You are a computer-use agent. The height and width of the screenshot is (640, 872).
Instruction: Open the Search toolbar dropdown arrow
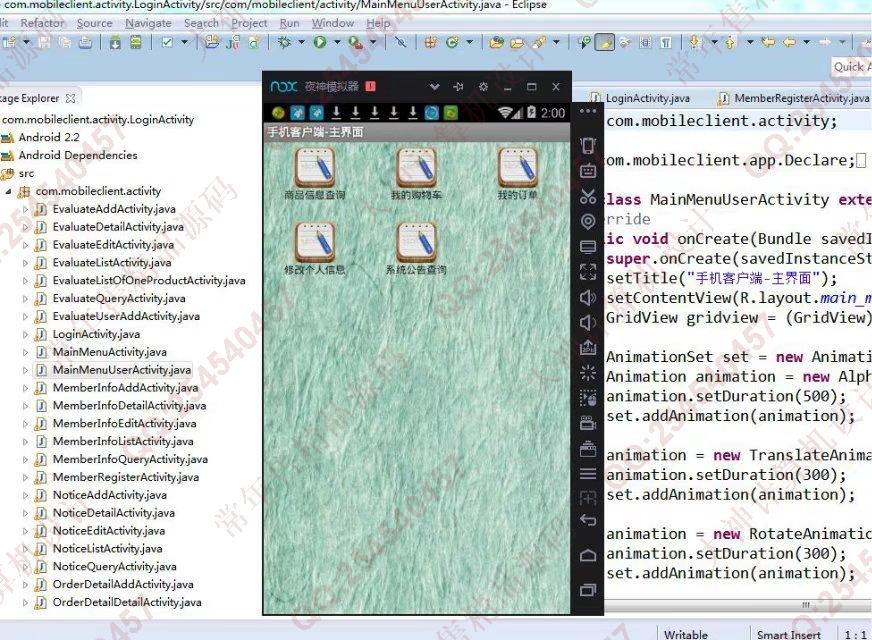point(556,42)
